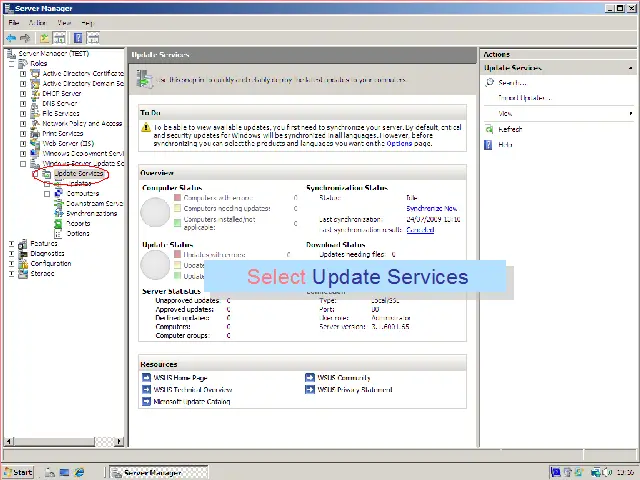Click the Refresh icon in Actions pane
This screenshot has height=480, width=640.
(x=489, y=129)
